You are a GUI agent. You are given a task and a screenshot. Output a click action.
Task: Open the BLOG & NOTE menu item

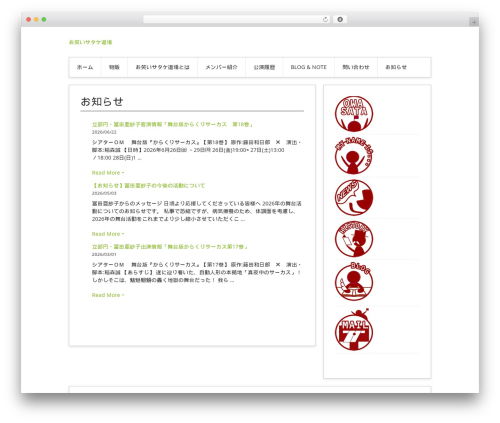(x=309, y=67)
